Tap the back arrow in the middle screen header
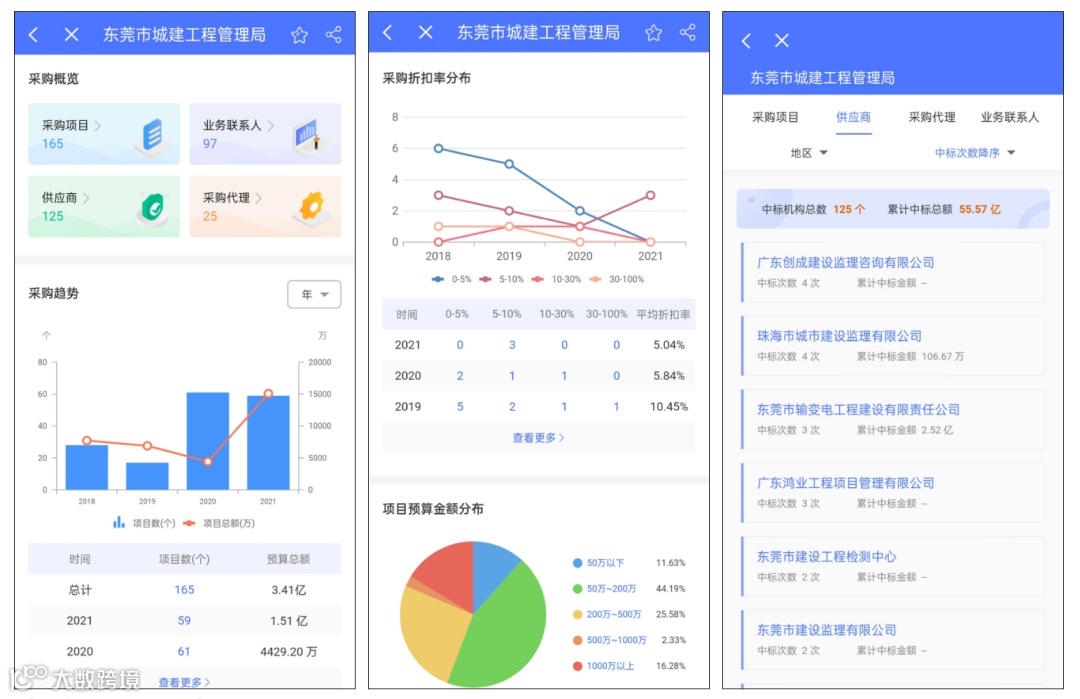The image size is (1080, 699). click(x=388, y=32)
